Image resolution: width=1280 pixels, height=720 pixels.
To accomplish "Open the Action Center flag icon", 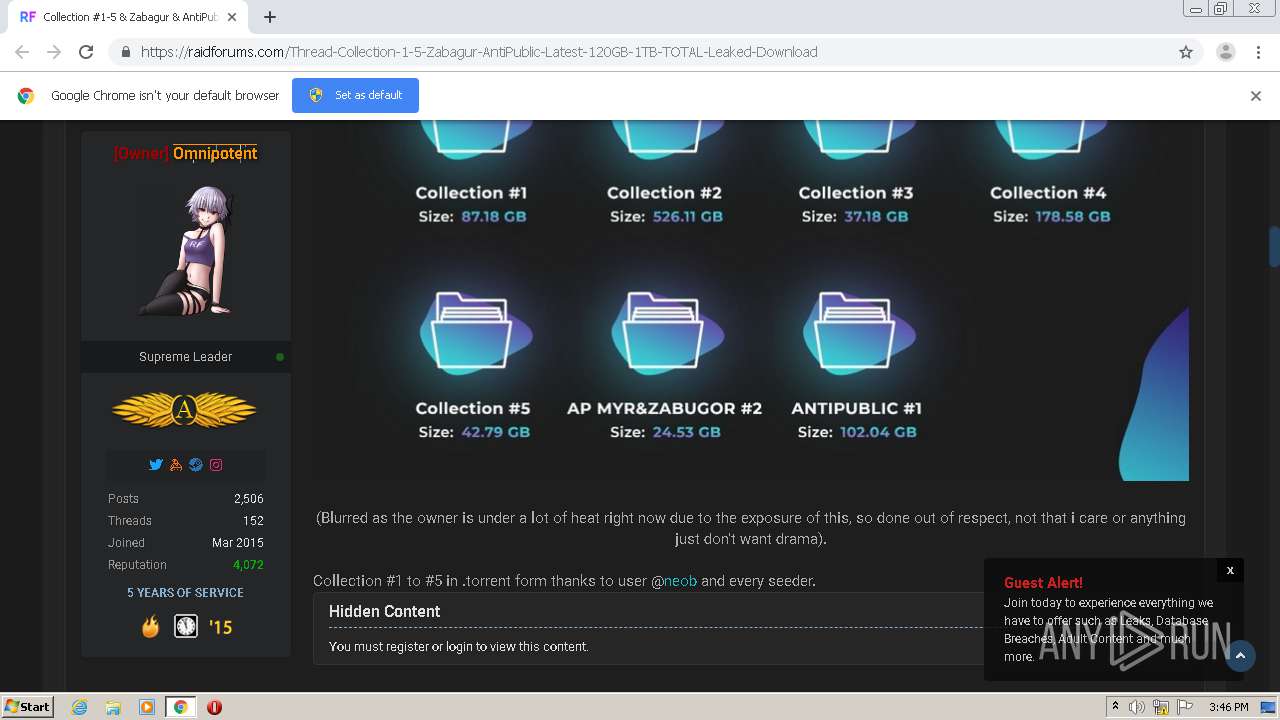I will pyautogui.click(x=1186, y=707).
